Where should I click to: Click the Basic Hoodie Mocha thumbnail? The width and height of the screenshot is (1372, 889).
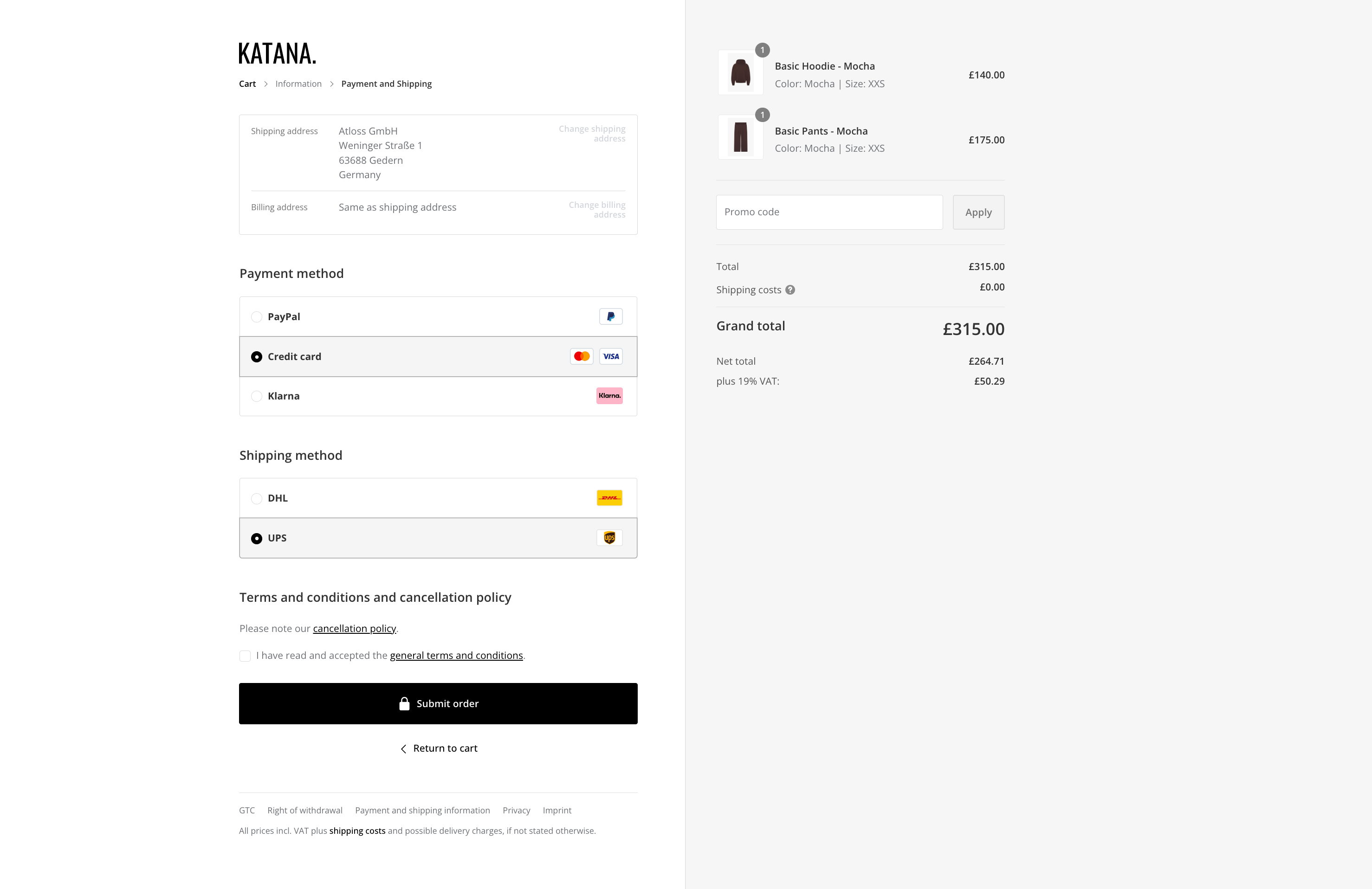pos(740,72)
